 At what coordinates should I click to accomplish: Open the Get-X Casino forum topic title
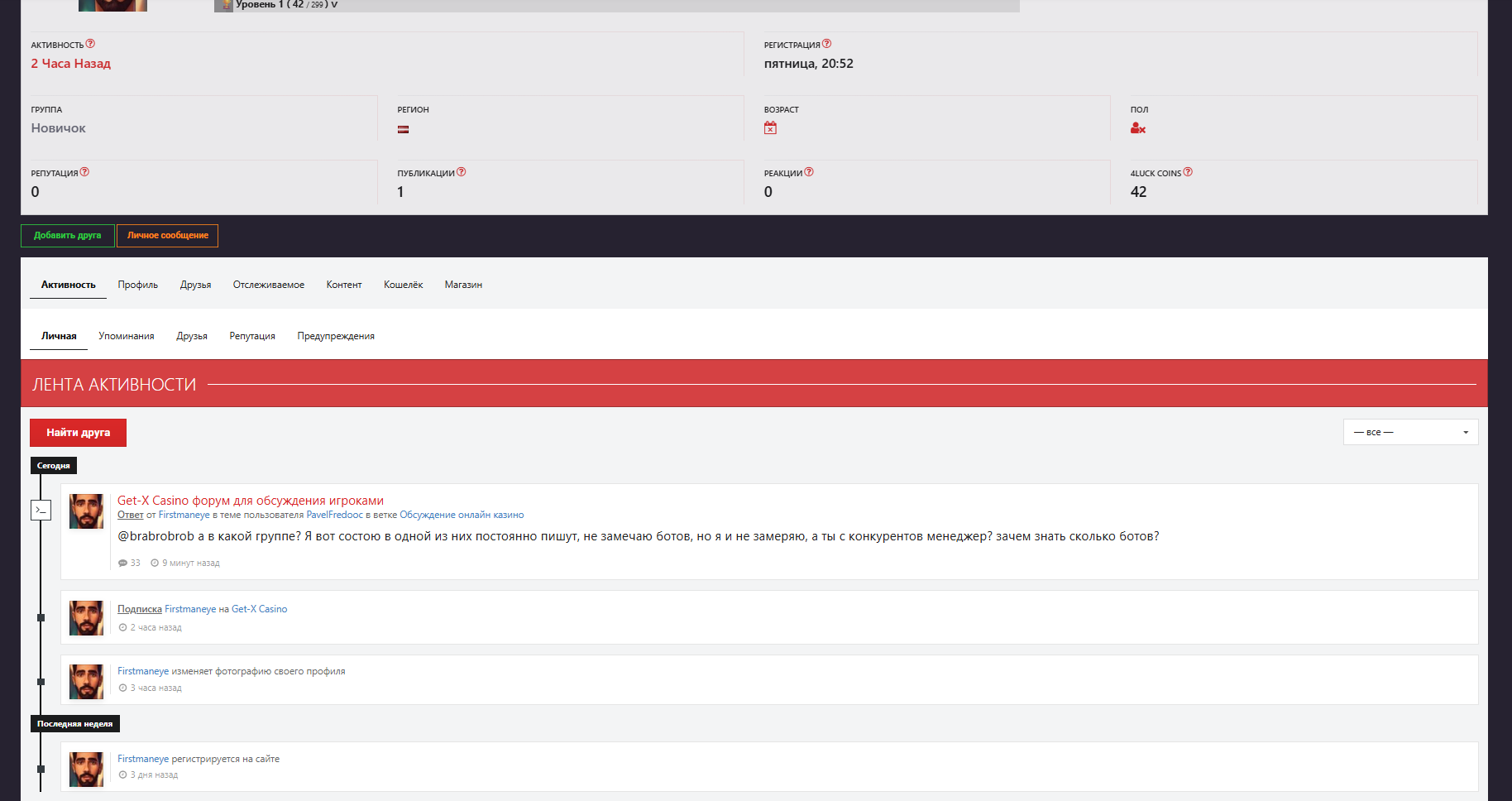point(250,501)
